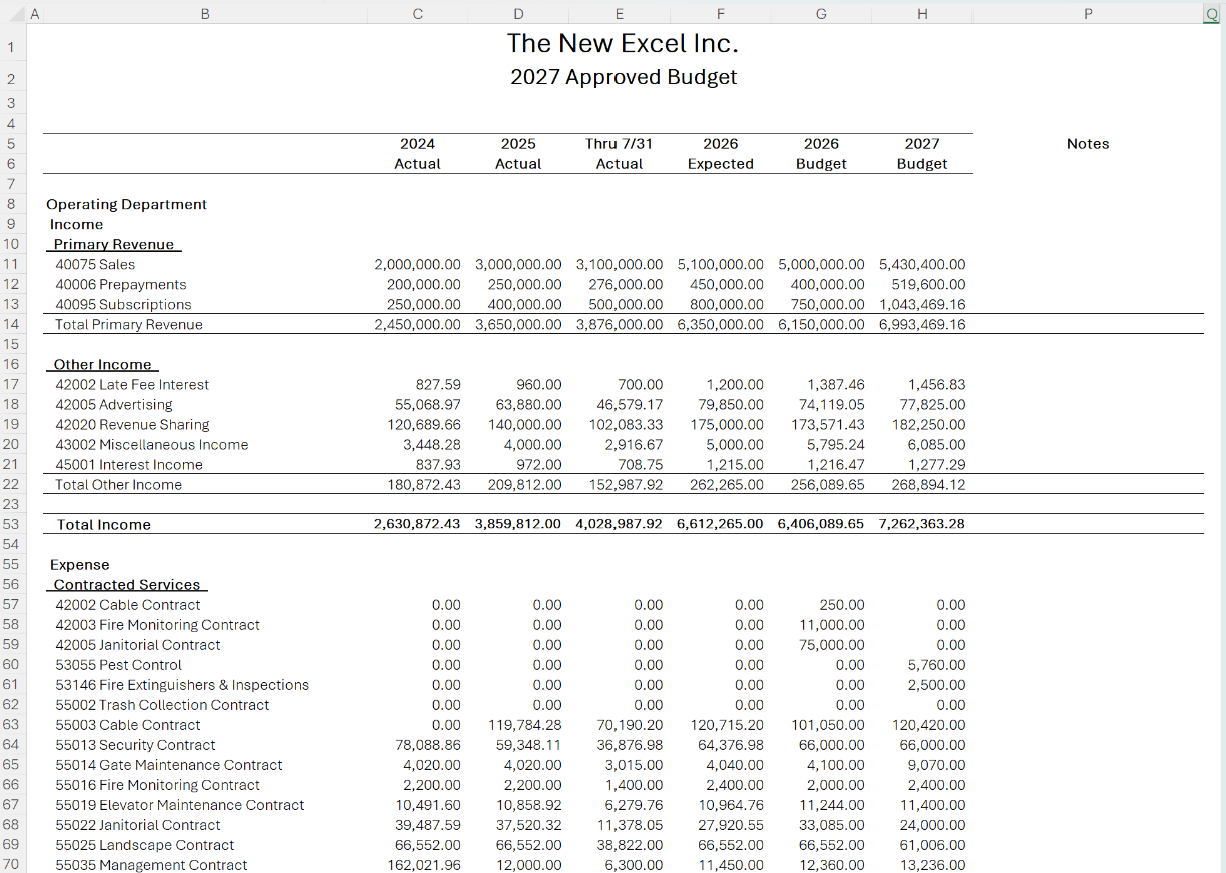Select column G header
The width and height of the screenshot is (1226, 873).
point(821,13)
